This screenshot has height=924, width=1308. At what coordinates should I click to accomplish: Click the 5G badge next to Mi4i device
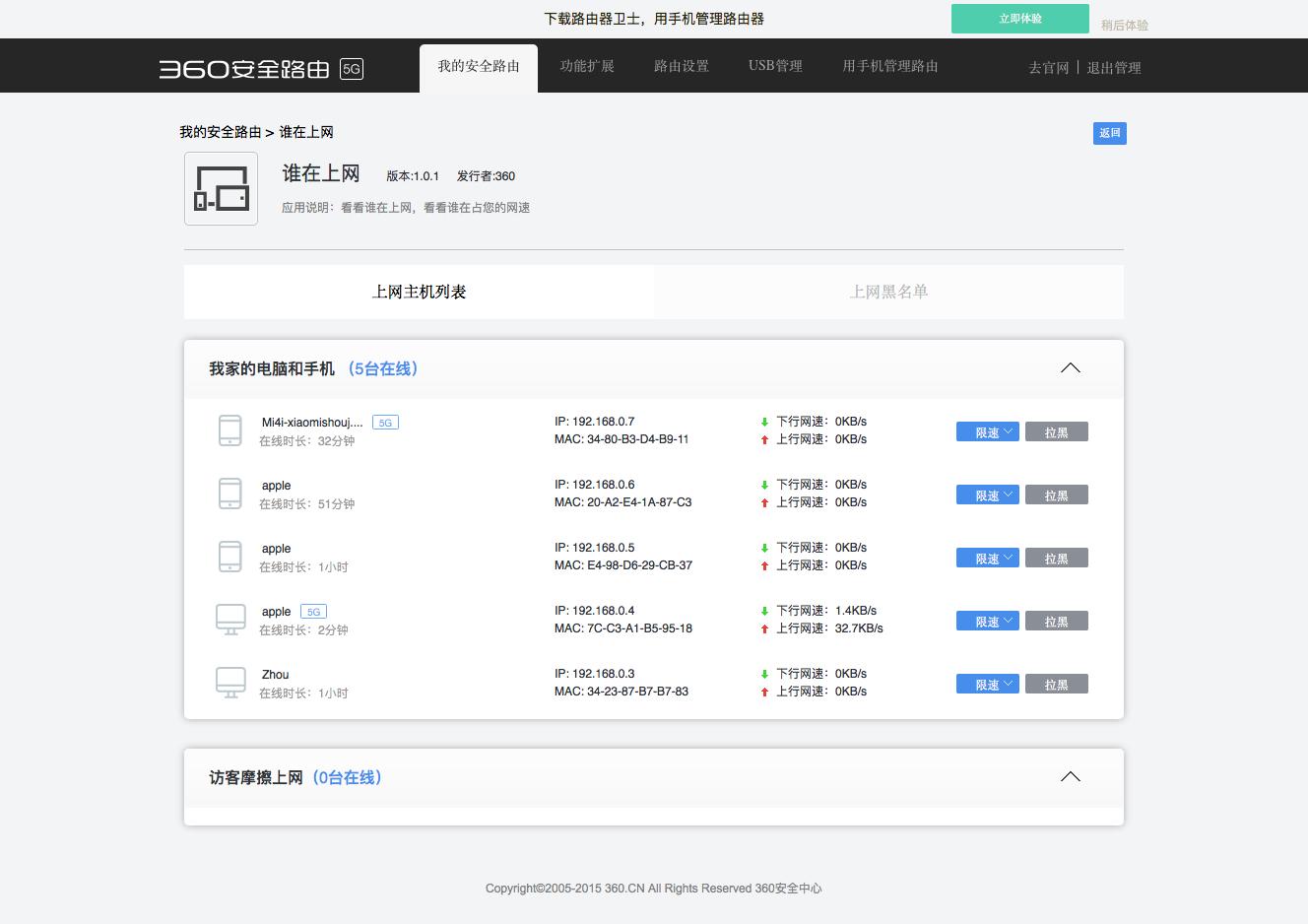pyautogui.click(x=385, y=422)
